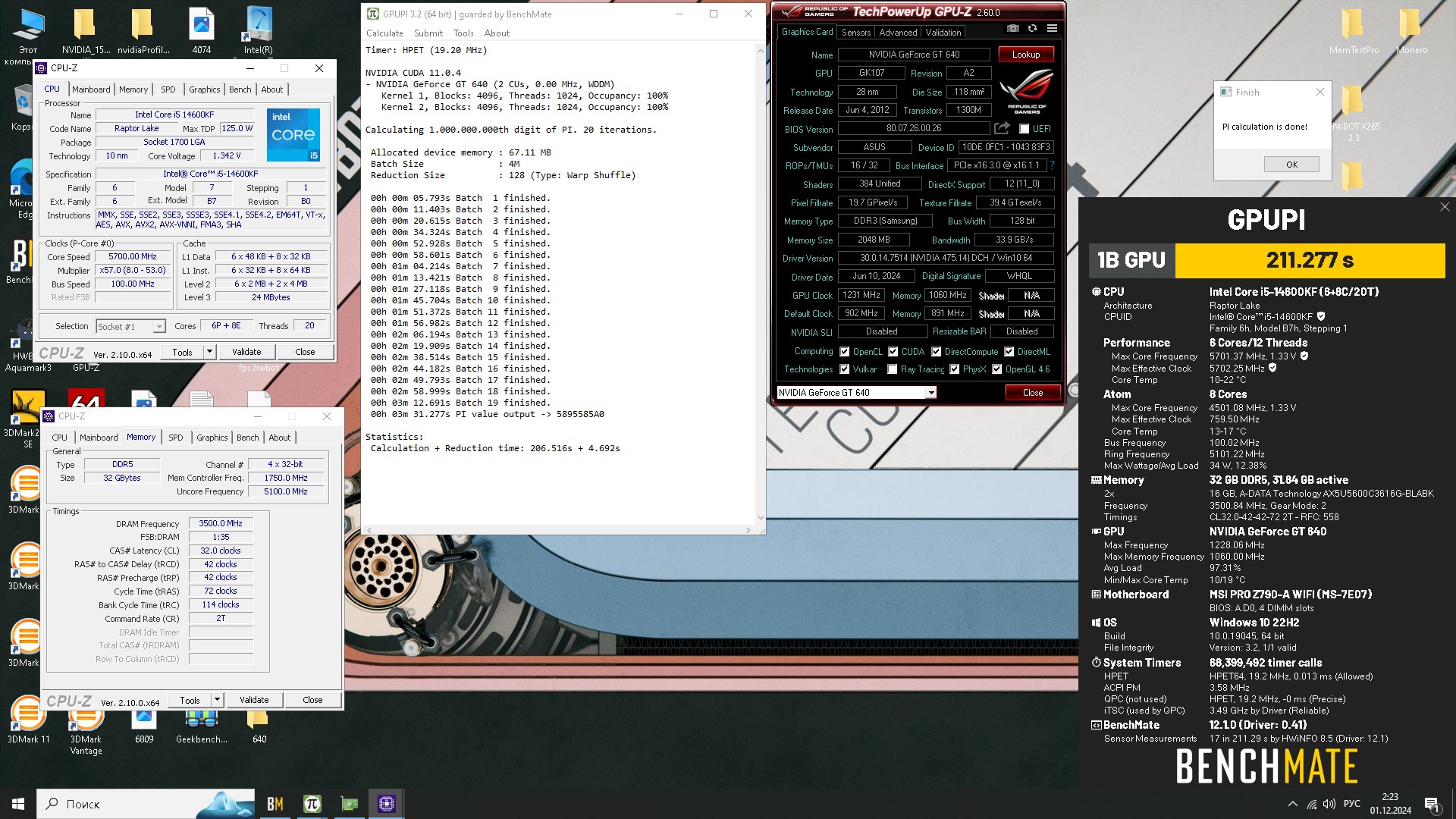
Task: Expand the GPU selection dropdown in GPU-Z
Action: pos(930,393)
